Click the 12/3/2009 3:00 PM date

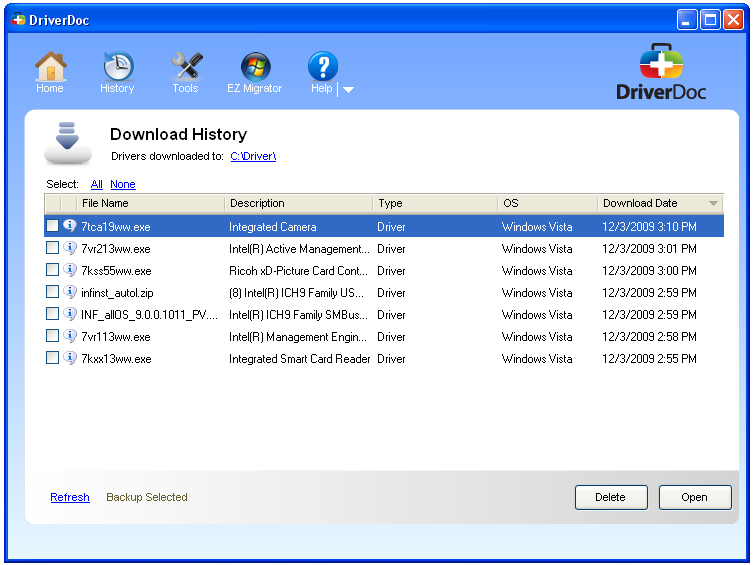649,271
